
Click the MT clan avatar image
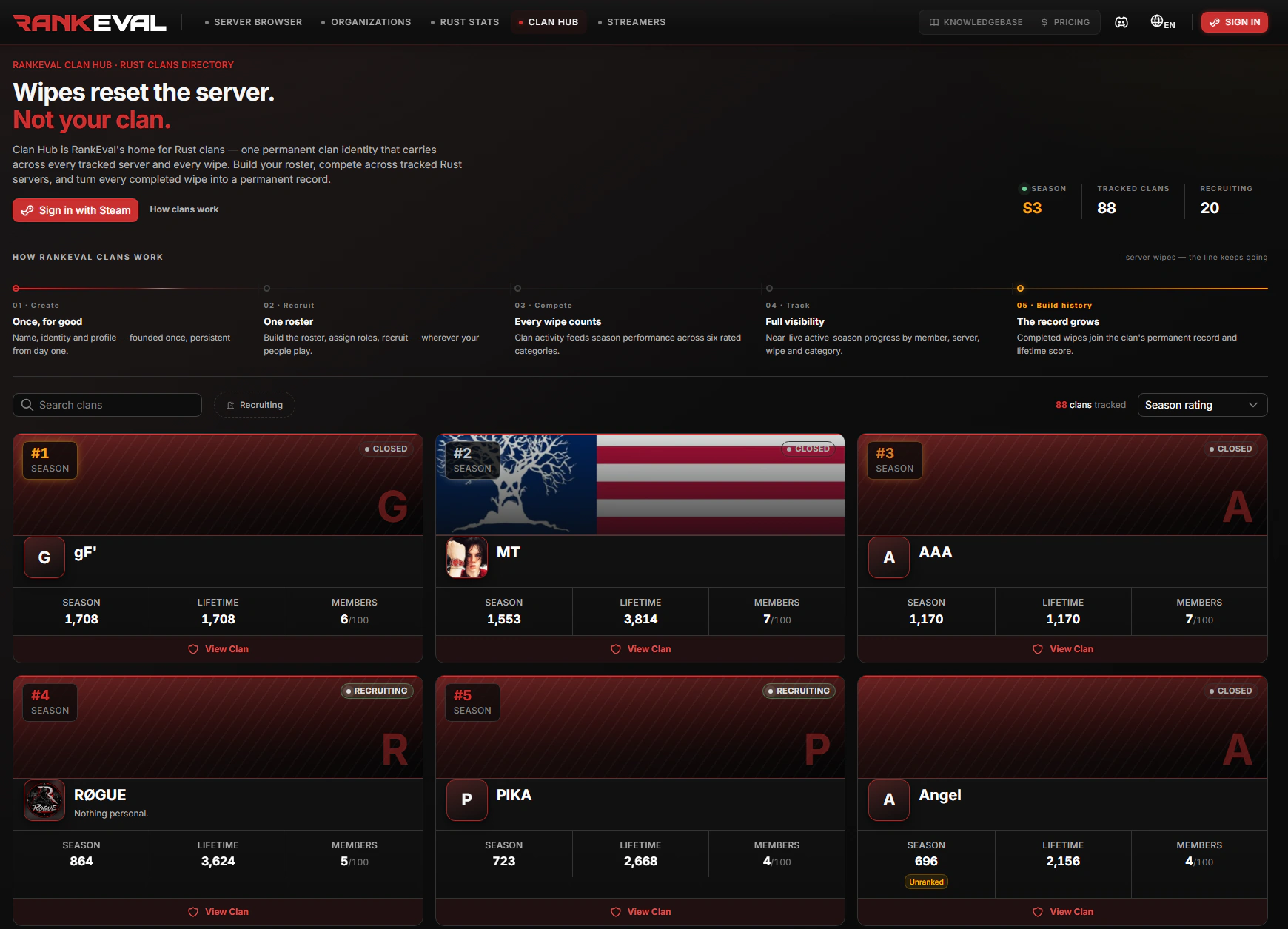467,557
